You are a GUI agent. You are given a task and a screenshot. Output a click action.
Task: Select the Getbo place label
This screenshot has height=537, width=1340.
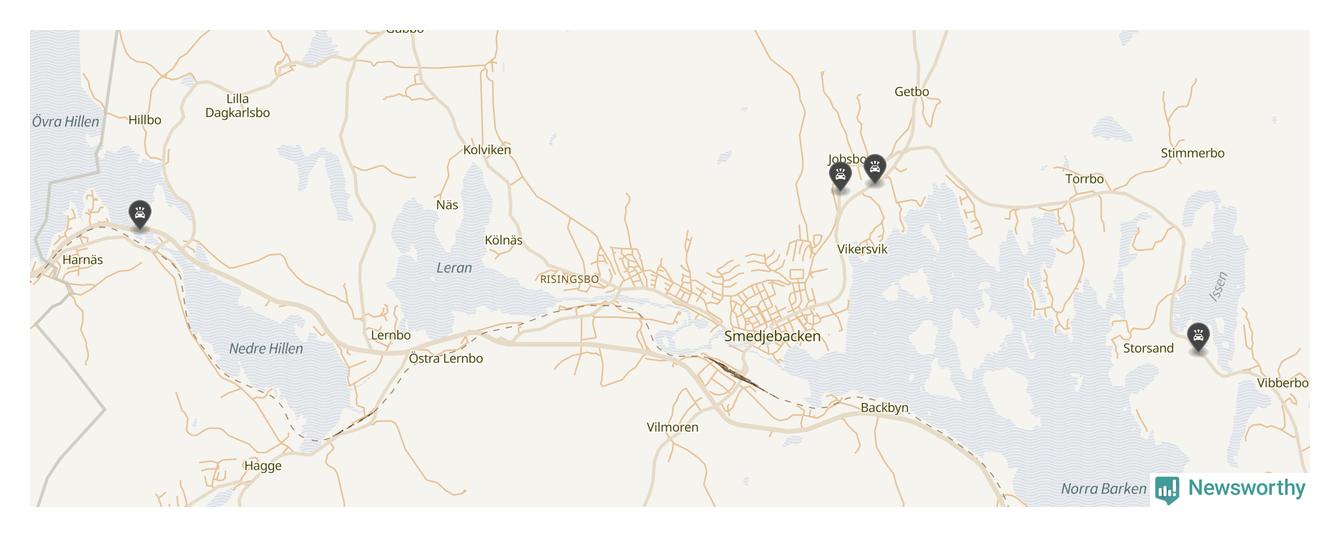(911, 92)
